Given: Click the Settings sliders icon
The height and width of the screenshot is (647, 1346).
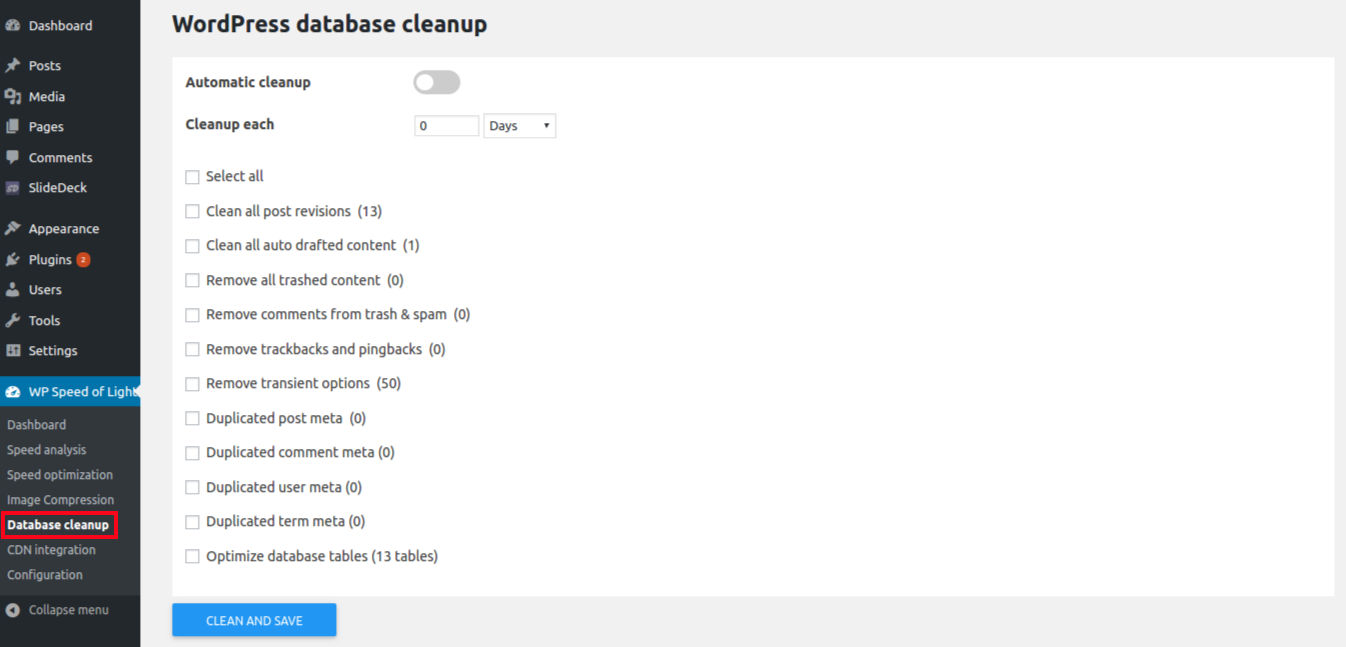Looking at the screenshot, I should tap(13, 351).
